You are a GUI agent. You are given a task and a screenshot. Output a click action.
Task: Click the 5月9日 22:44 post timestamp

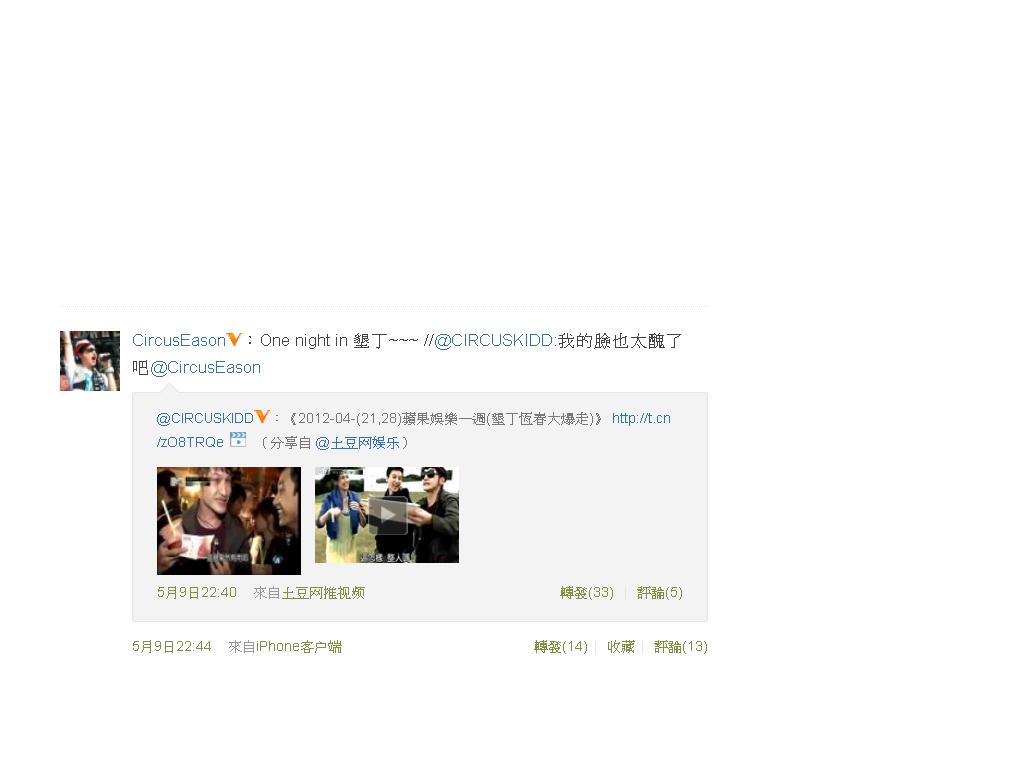click(x=172, y=647)
